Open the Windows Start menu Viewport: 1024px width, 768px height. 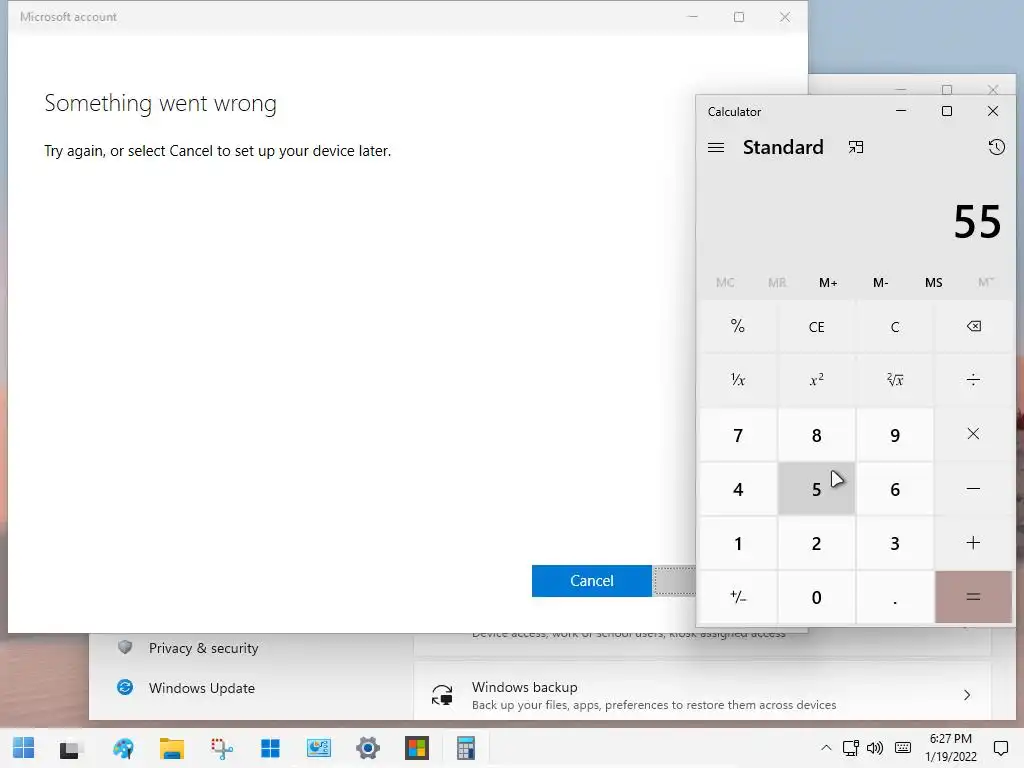coord(24,748)
